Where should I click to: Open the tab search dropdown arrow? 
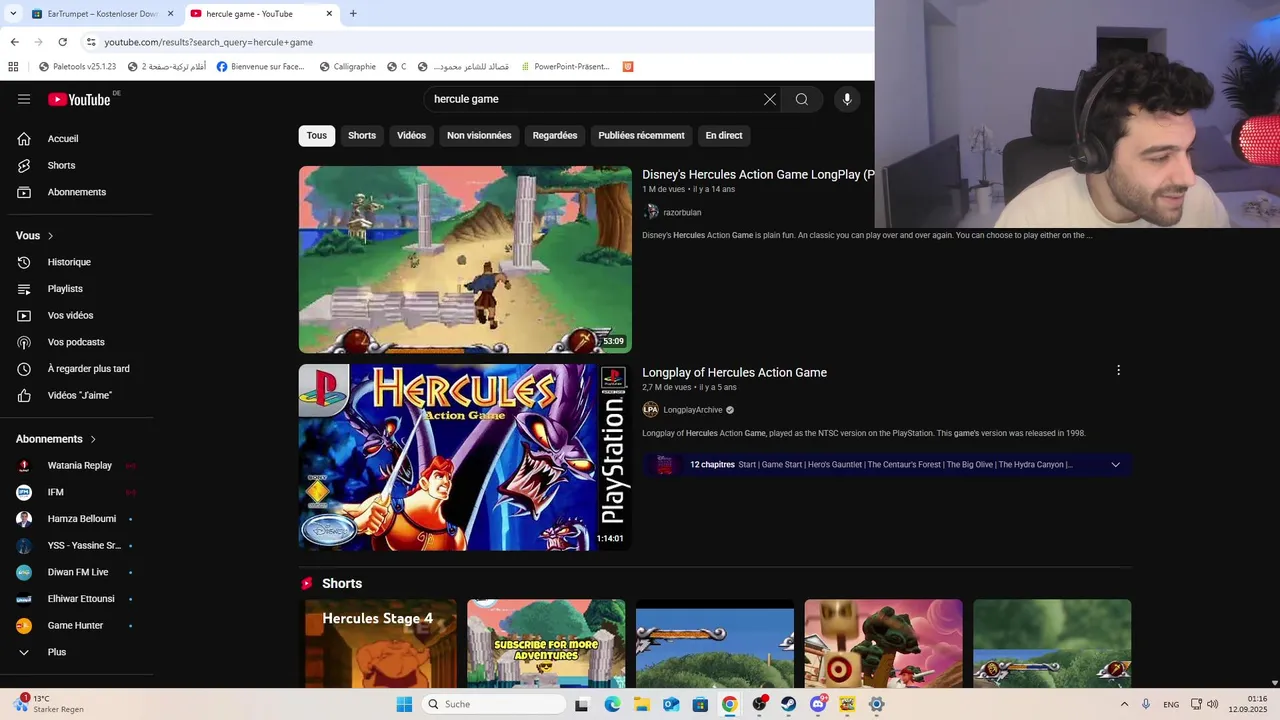click(x=12, y=14)
